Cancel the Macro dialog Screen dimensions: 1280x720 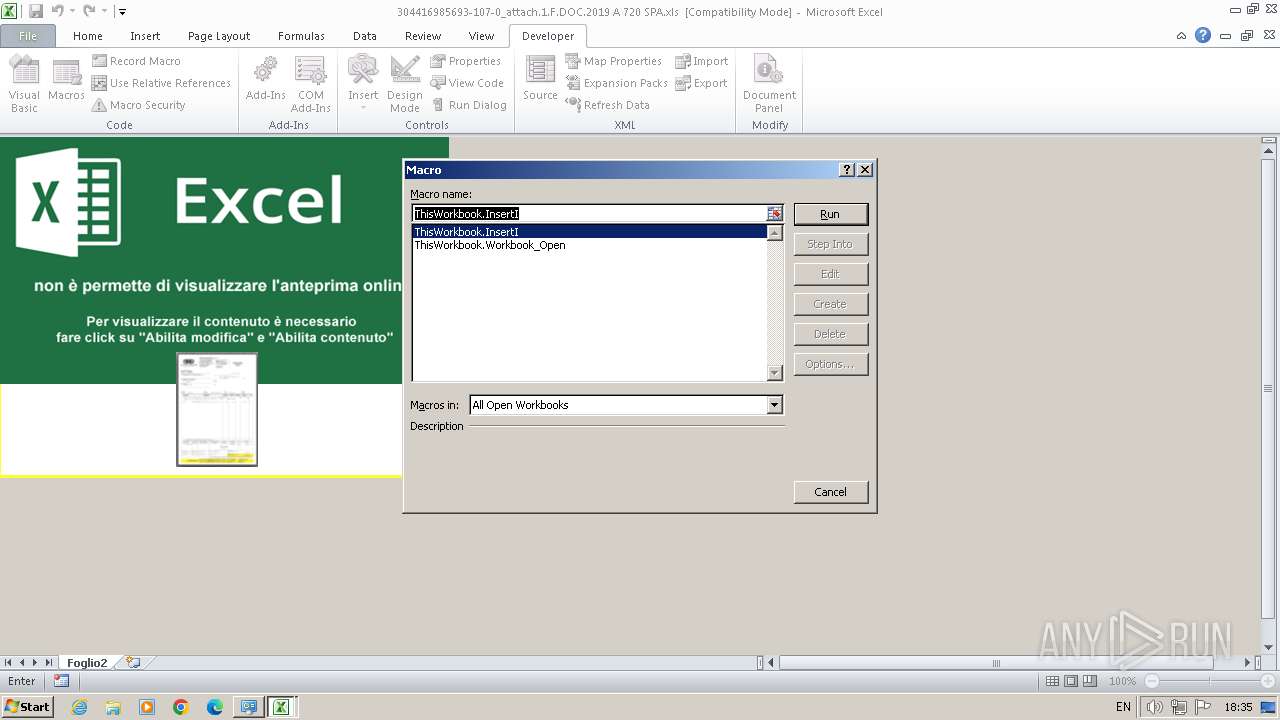click(x=830, y=492)
